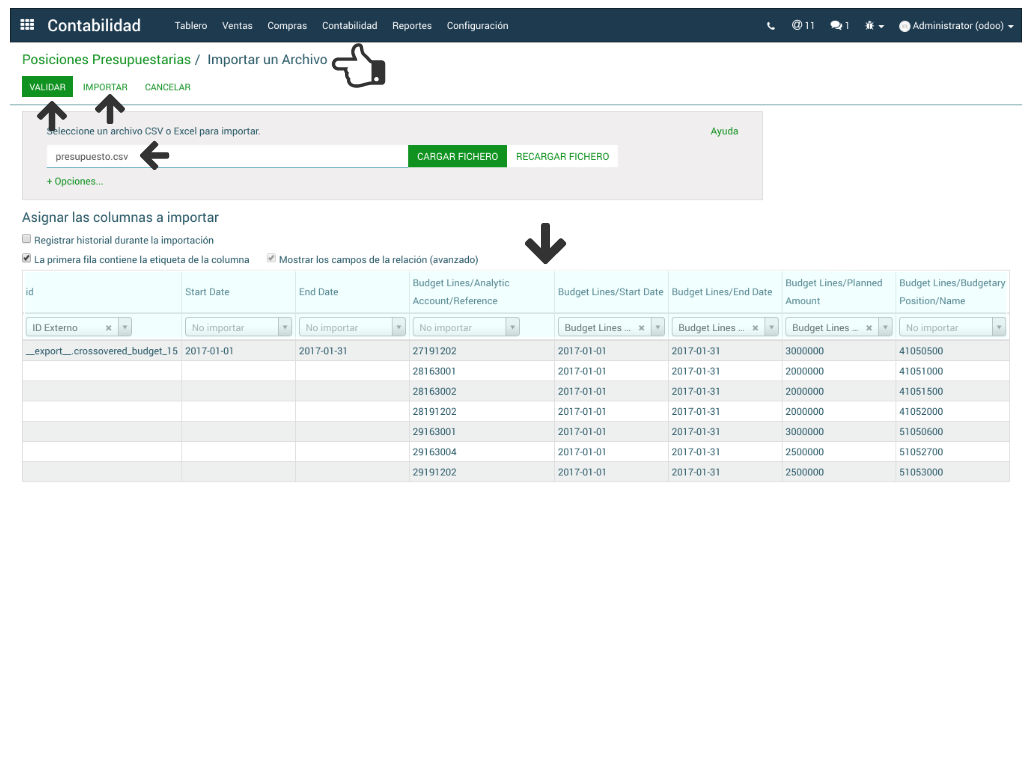
Task: Open the debug bug icon menu
Action: click(x=874, y=26)
